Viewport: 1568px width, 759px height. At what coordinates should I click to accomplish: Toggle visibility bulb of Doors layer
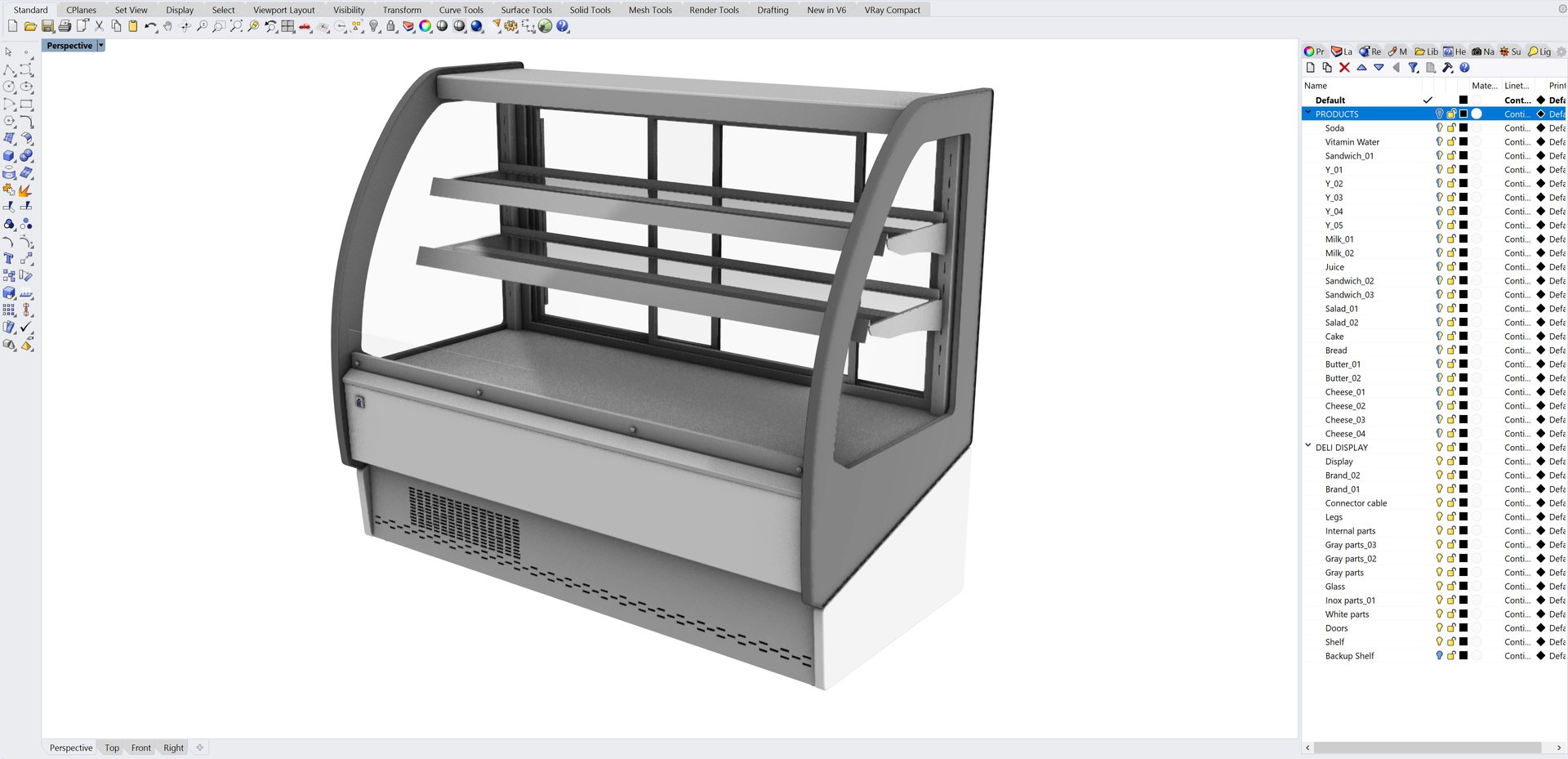[1440, 627]
